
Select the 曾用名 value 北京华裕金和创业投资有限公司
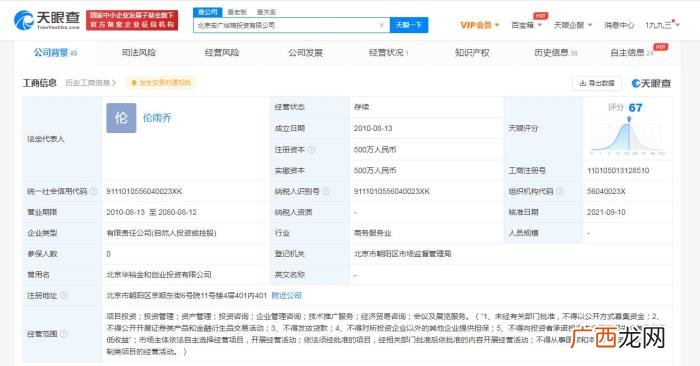point(159,274)
